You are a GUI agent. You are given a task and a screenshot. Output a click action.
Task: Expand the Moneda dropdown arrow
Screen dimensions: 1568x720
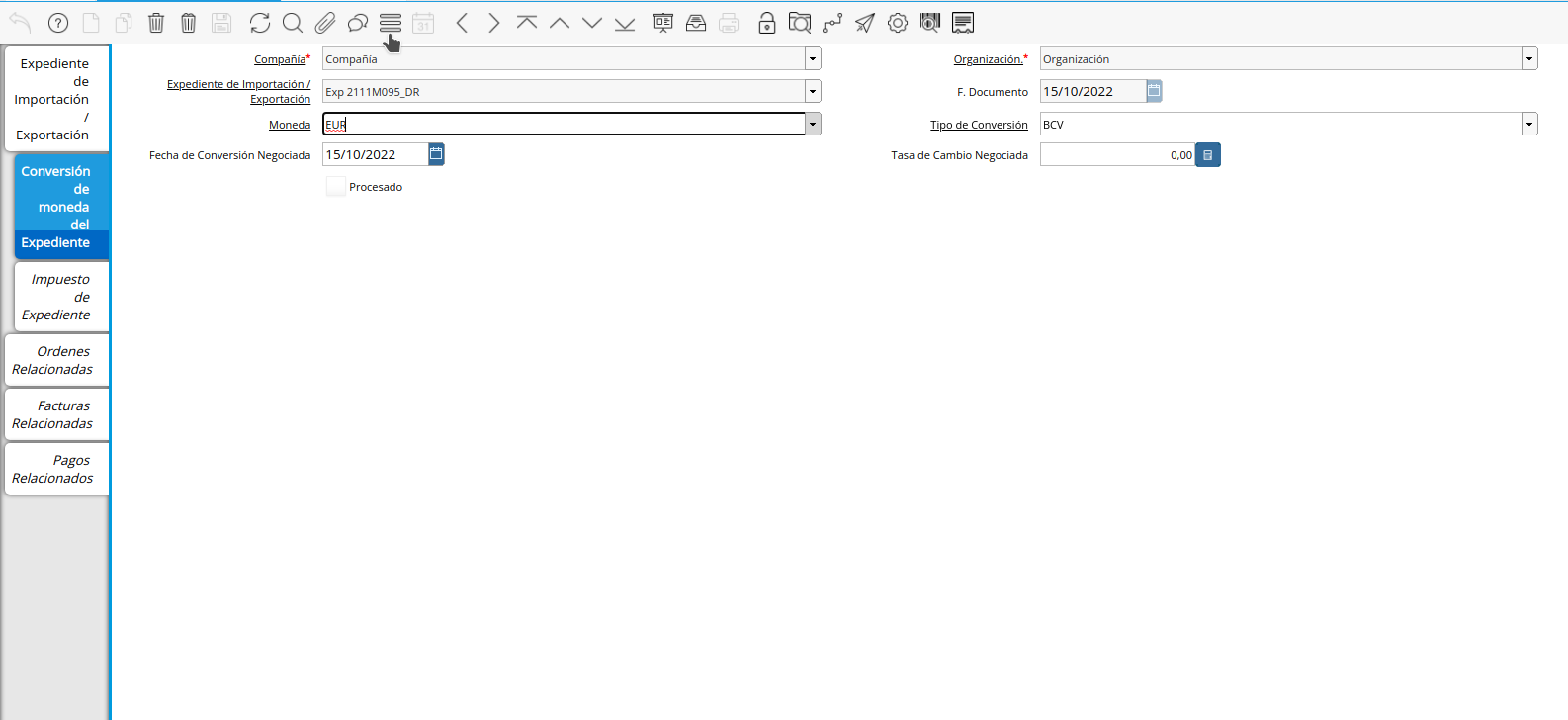pos(813,125)
